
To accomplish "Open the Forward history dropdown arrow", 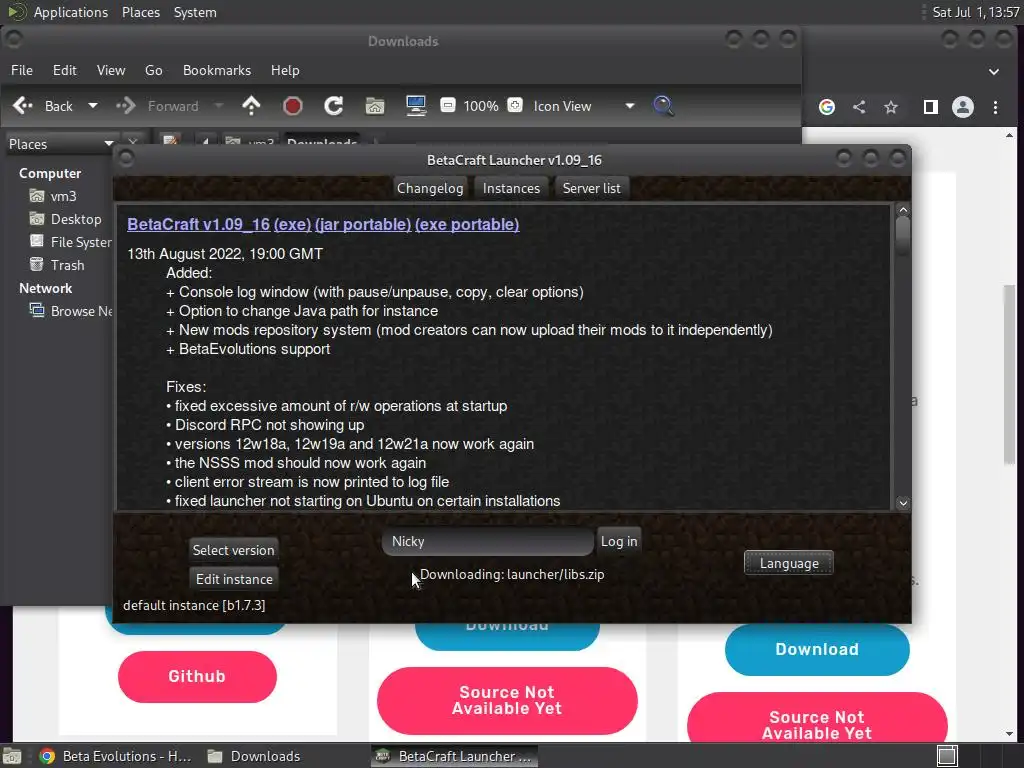I will tap(219, 106).
